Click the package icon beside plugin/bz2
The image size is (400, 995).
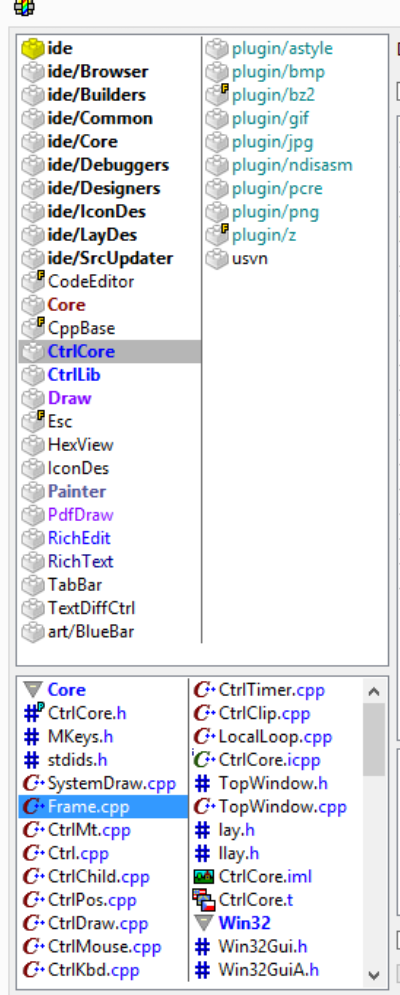[x=217, y=95]
